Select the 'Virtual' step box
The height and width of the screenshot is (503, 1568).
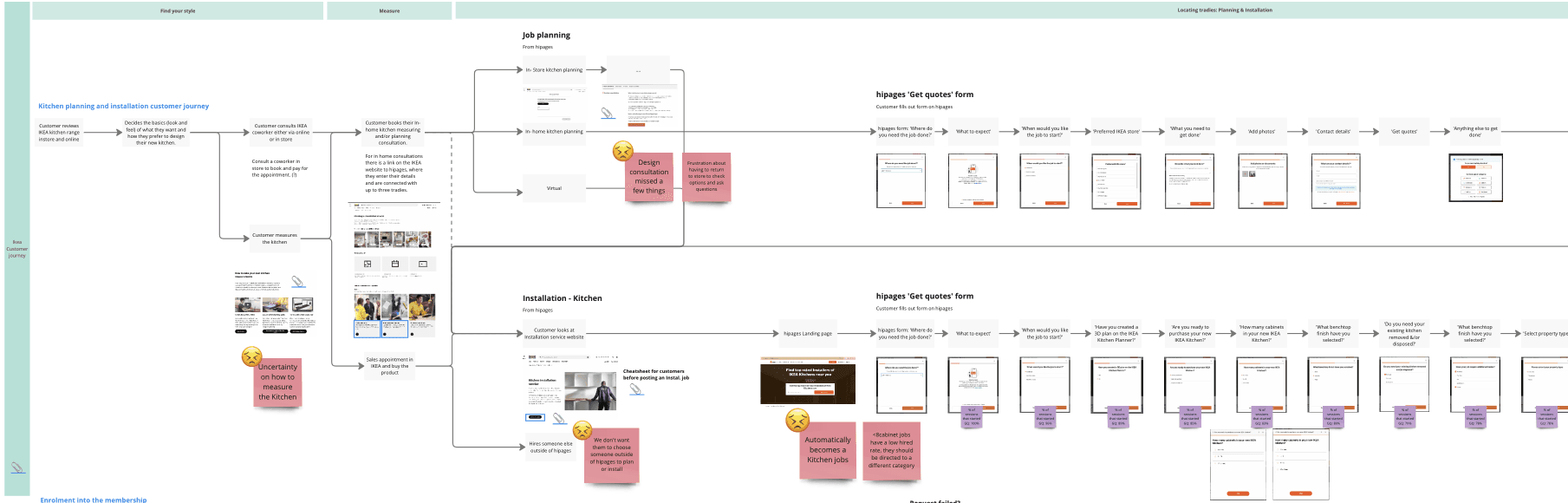click(x=554, y=188)
